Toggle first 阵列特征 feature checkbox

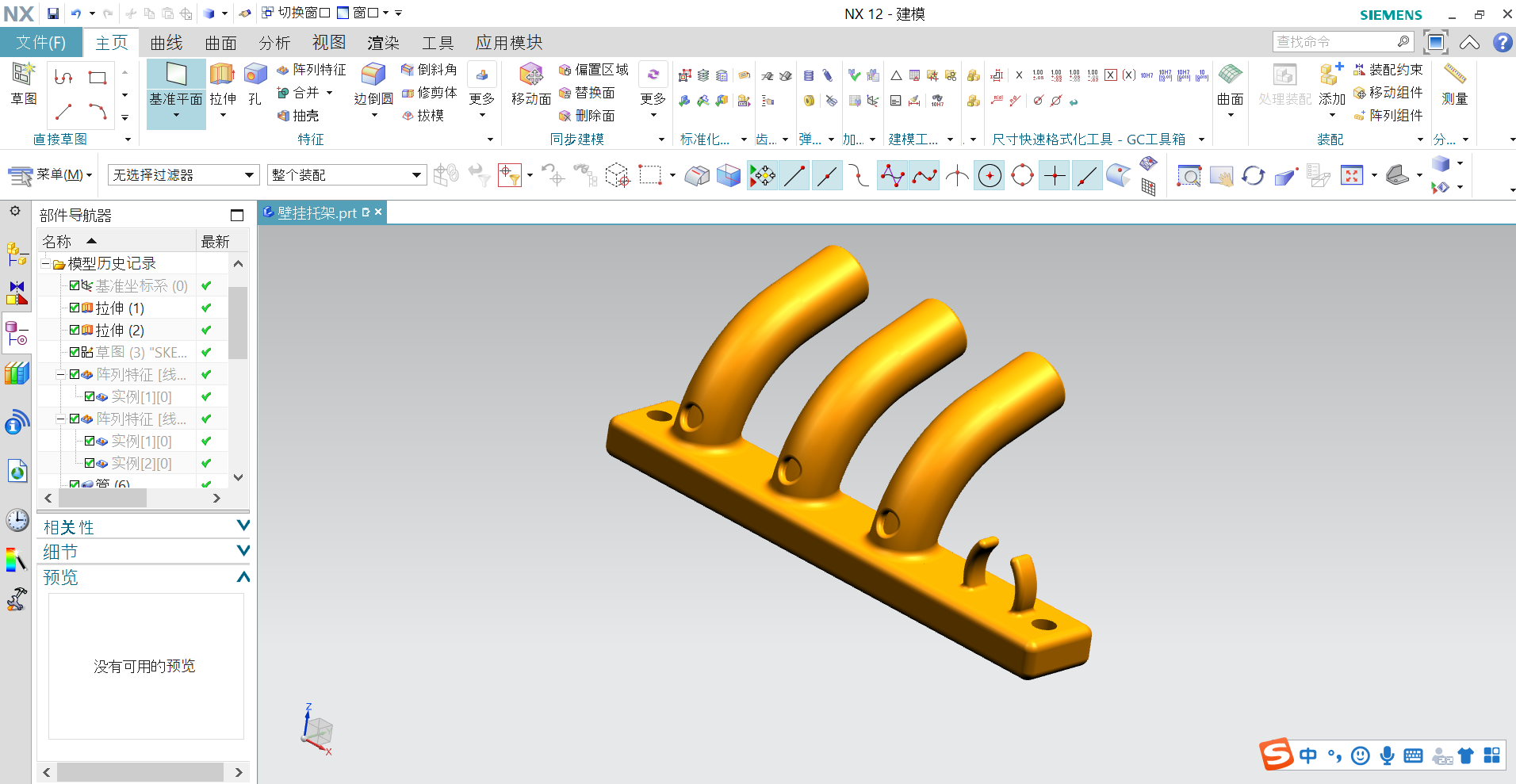[74, 374]
